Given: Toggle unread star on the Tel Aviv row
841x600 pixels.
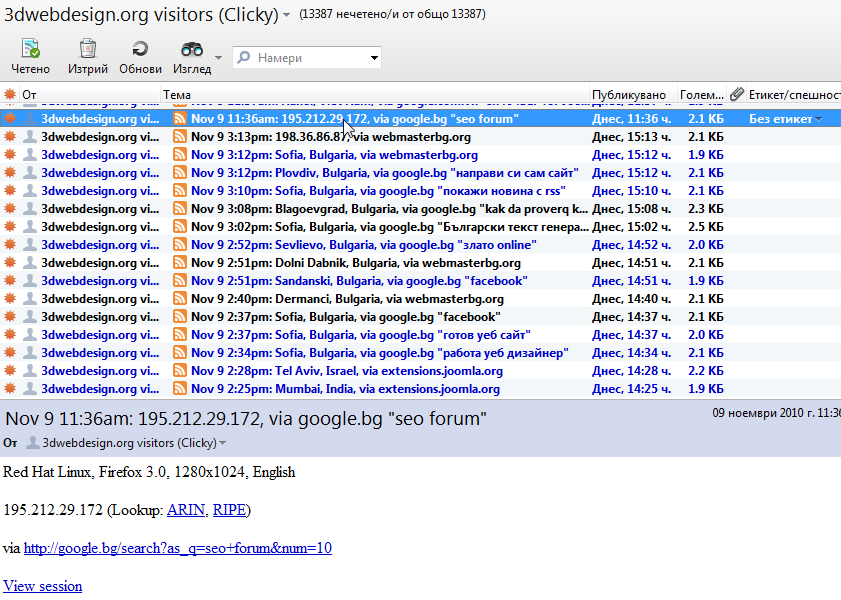Looking at the screenshot, I should coord(10,371).
